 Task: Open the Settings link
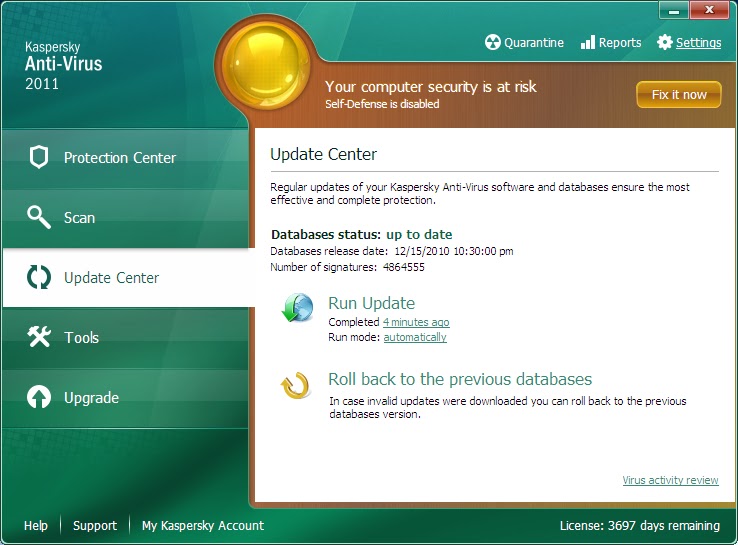pyautogui.click(x=698, y=43)
